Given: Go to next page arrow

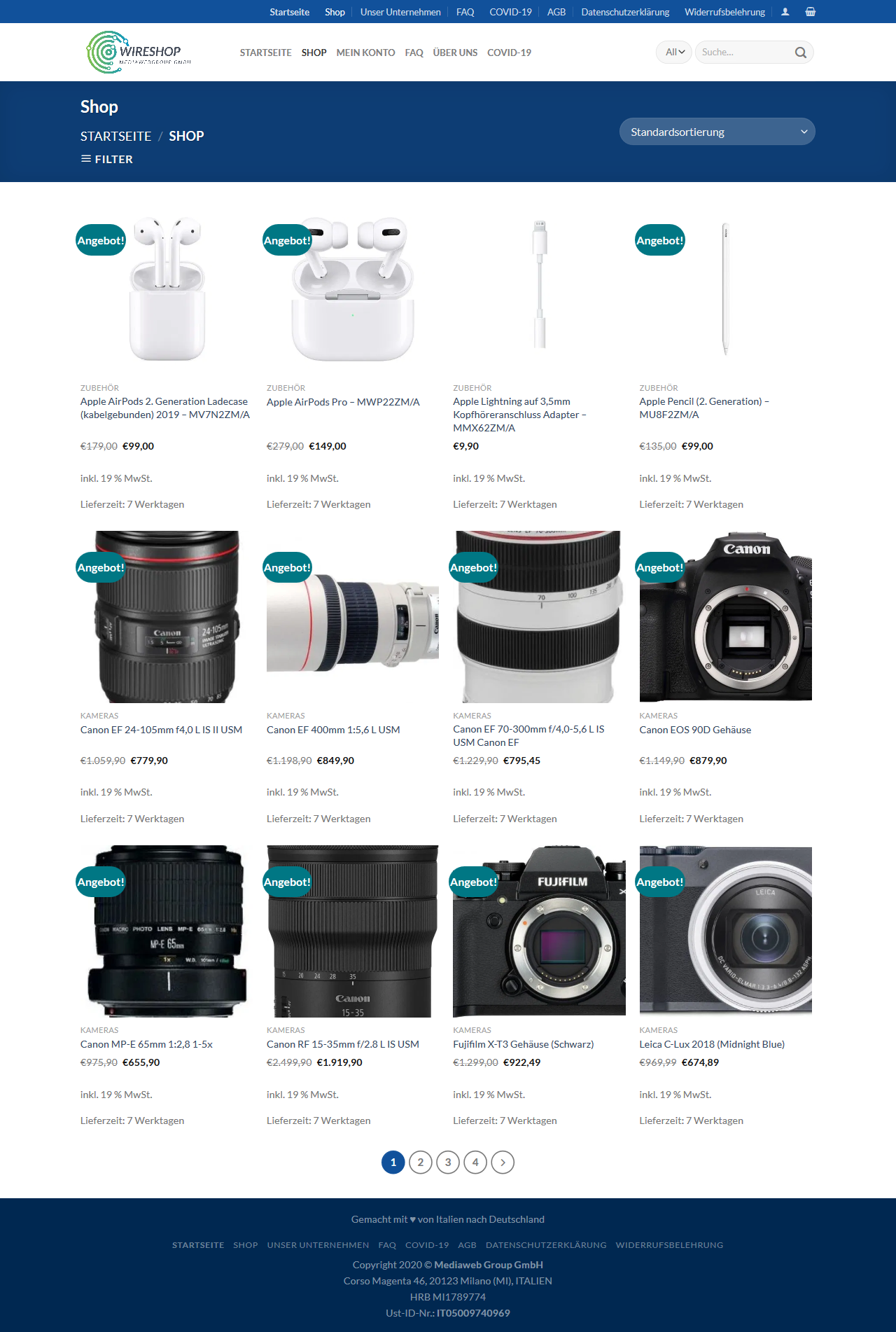Looking at the screenshot, I should 503,1163.
